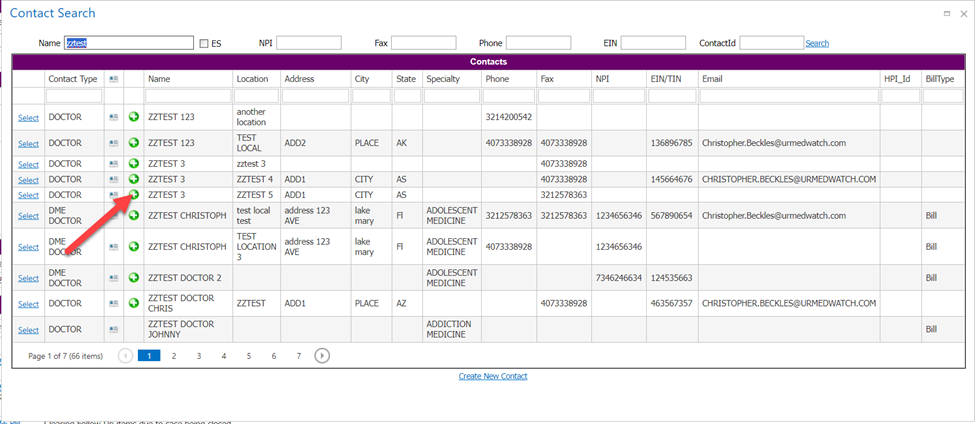Click the Search link
This screenshot has height=424, width=975.
pyautogui.click(x=817, y=44)
